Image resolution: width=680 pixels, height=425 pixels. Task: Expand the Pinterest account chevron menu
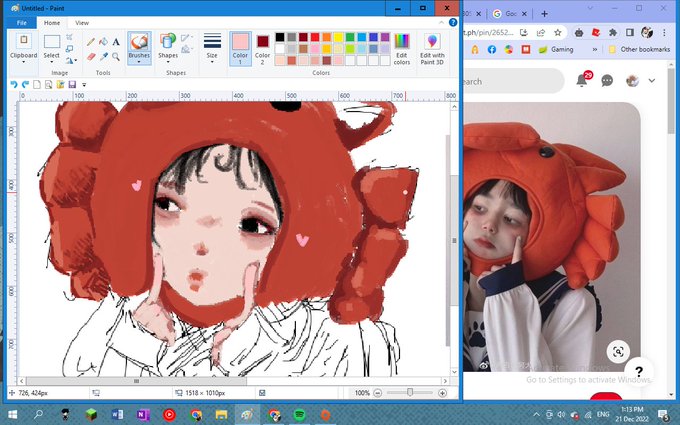point(651,81)
